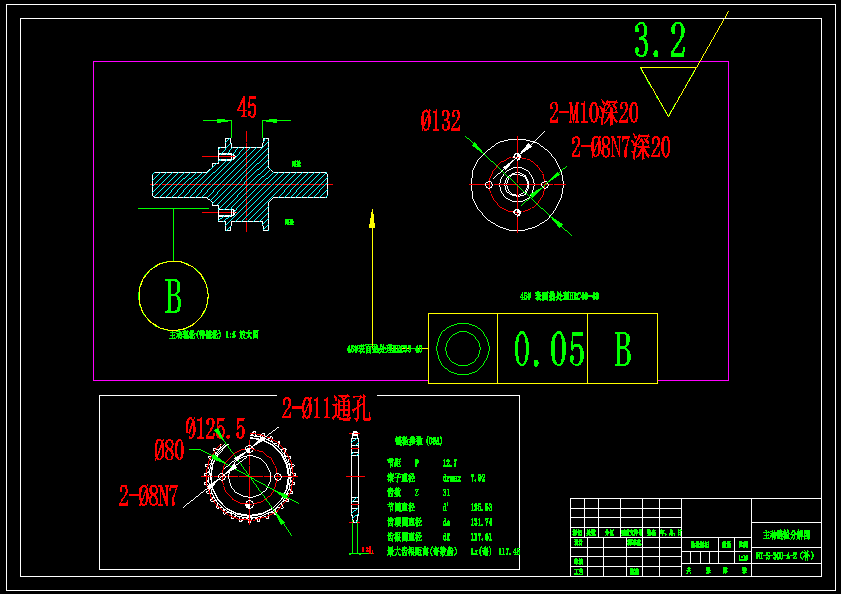Select the sprocket parameter table heading
Image resolution: width=841 pixels, height=594 pixels.
(419, 441)
